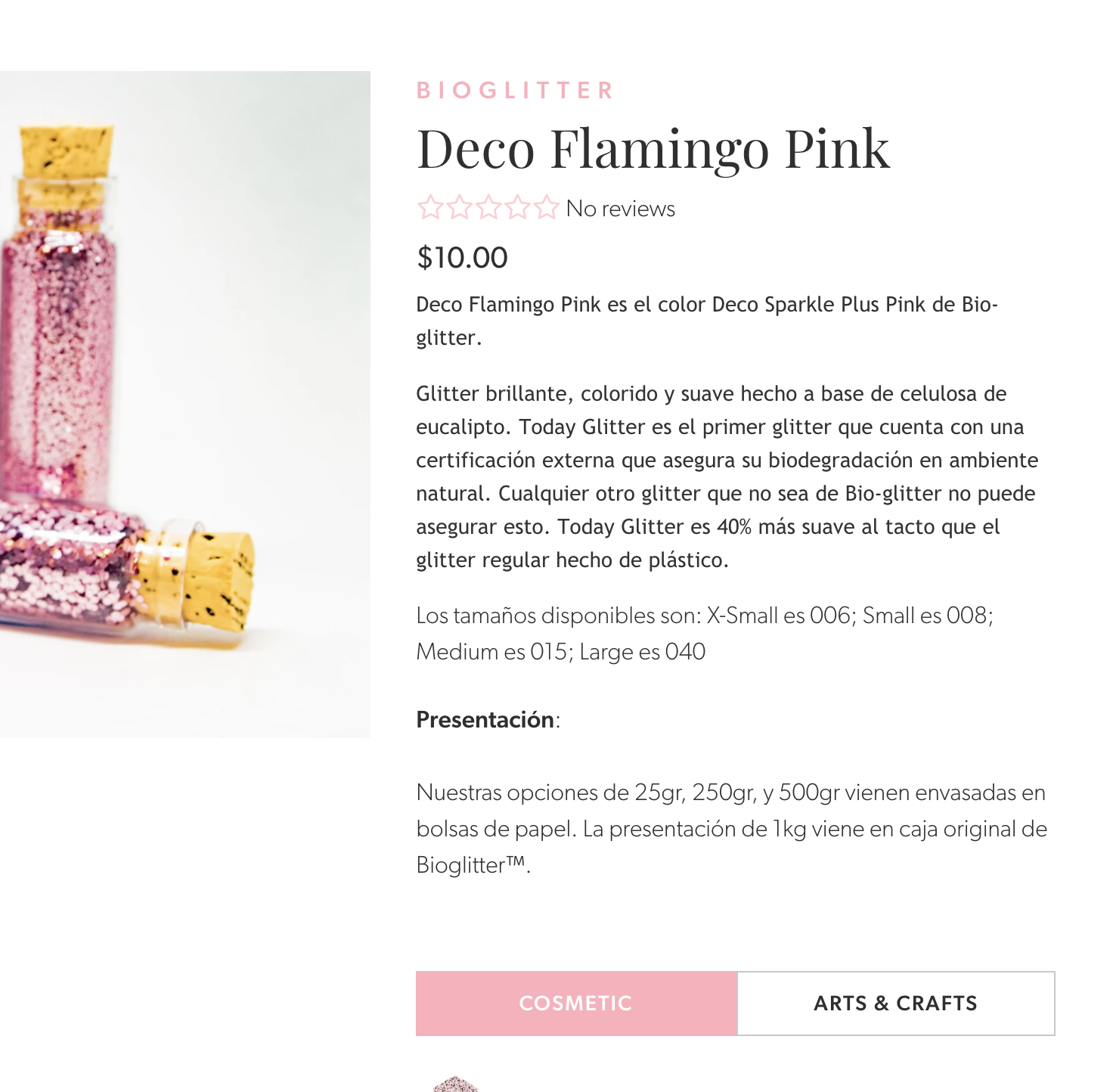Open the BIOGLITTER vendor link
Screen dimensions: 1113x1092
click(x=516, y=91)
